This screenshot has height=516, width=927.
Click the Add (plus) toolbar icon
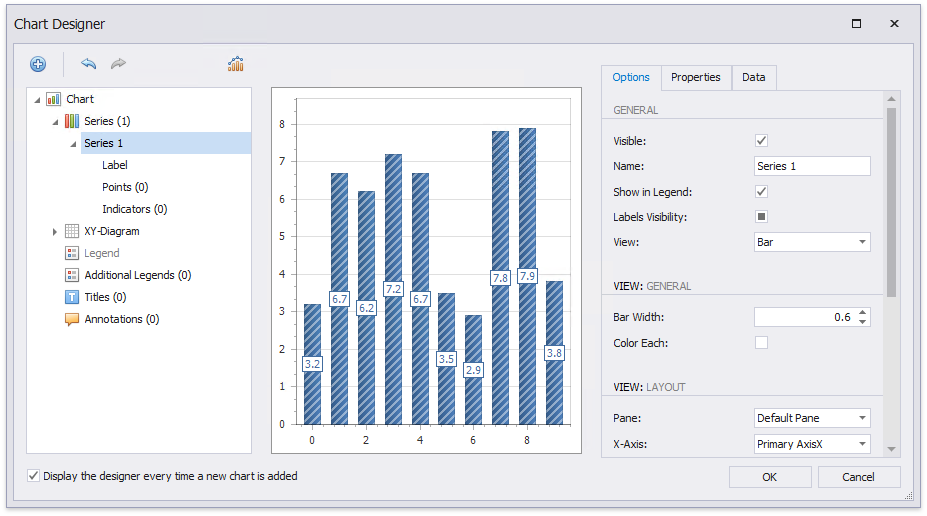click(38, 64)
